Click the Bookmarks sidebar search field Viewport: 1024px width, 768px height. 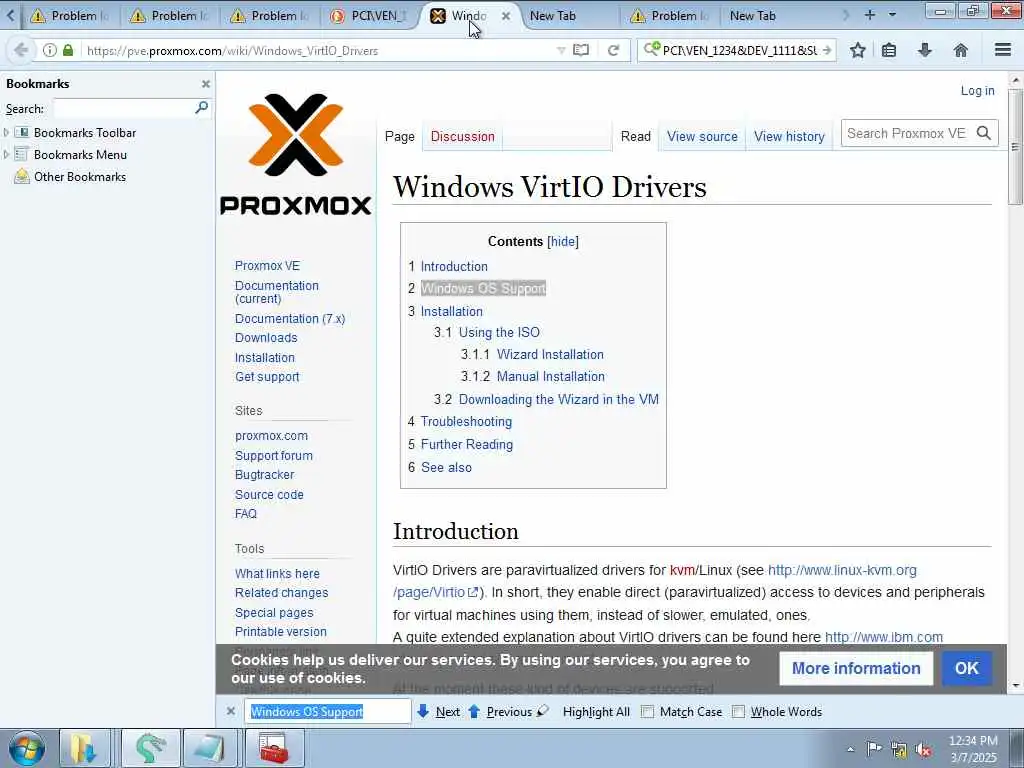pyautogui.click(x=124, y=108)
